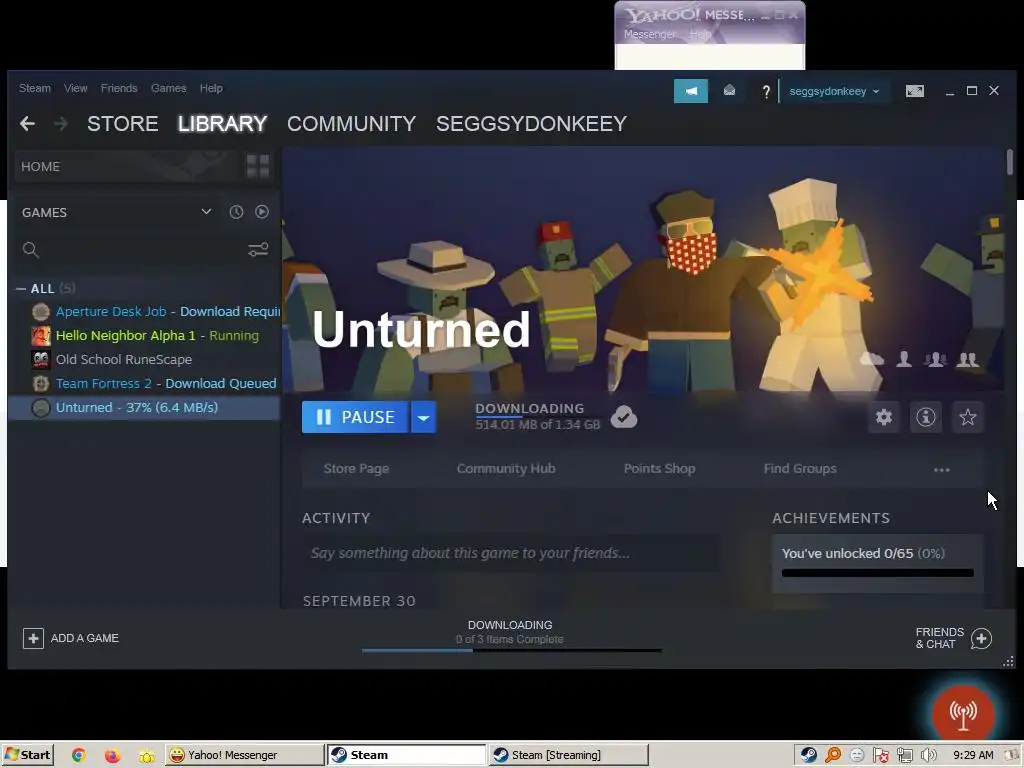Select Old School RuneScape in list
Image resolution: width=1024 pixels, height=768 pixels.
point(144,359)
